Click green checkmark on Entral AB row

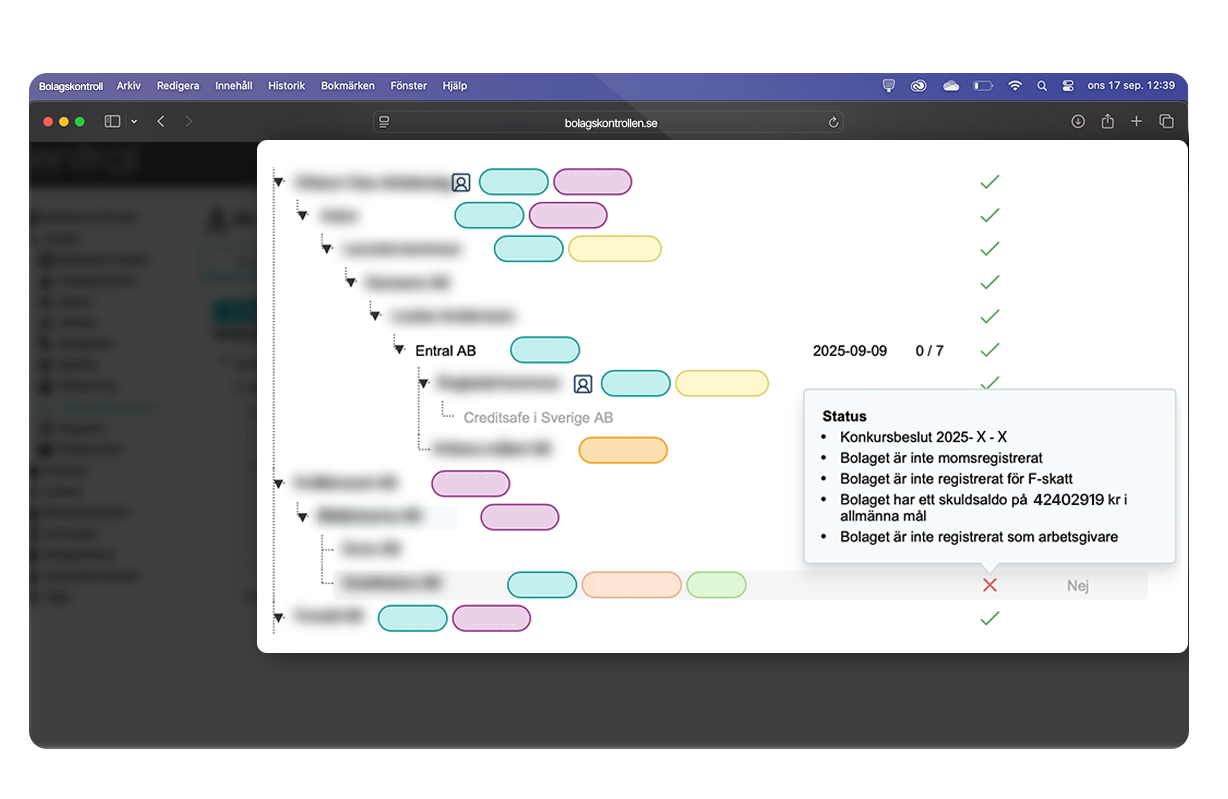pos(989,351)
